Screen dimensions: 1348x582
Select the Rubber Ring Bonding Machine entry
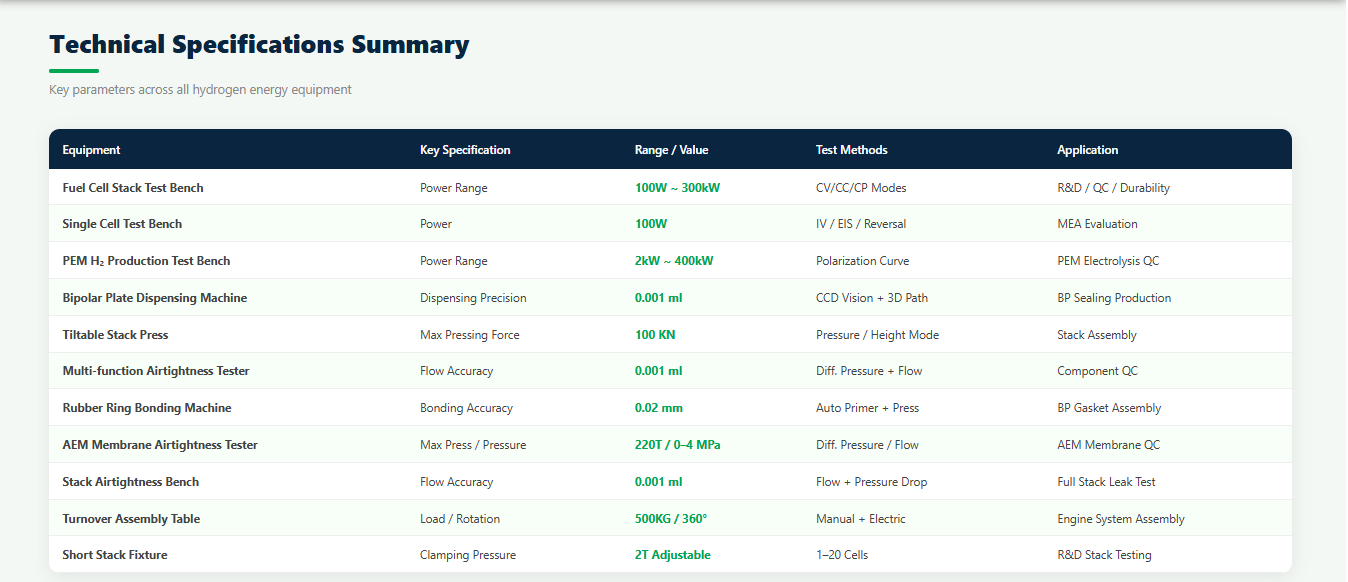(146, 408)
